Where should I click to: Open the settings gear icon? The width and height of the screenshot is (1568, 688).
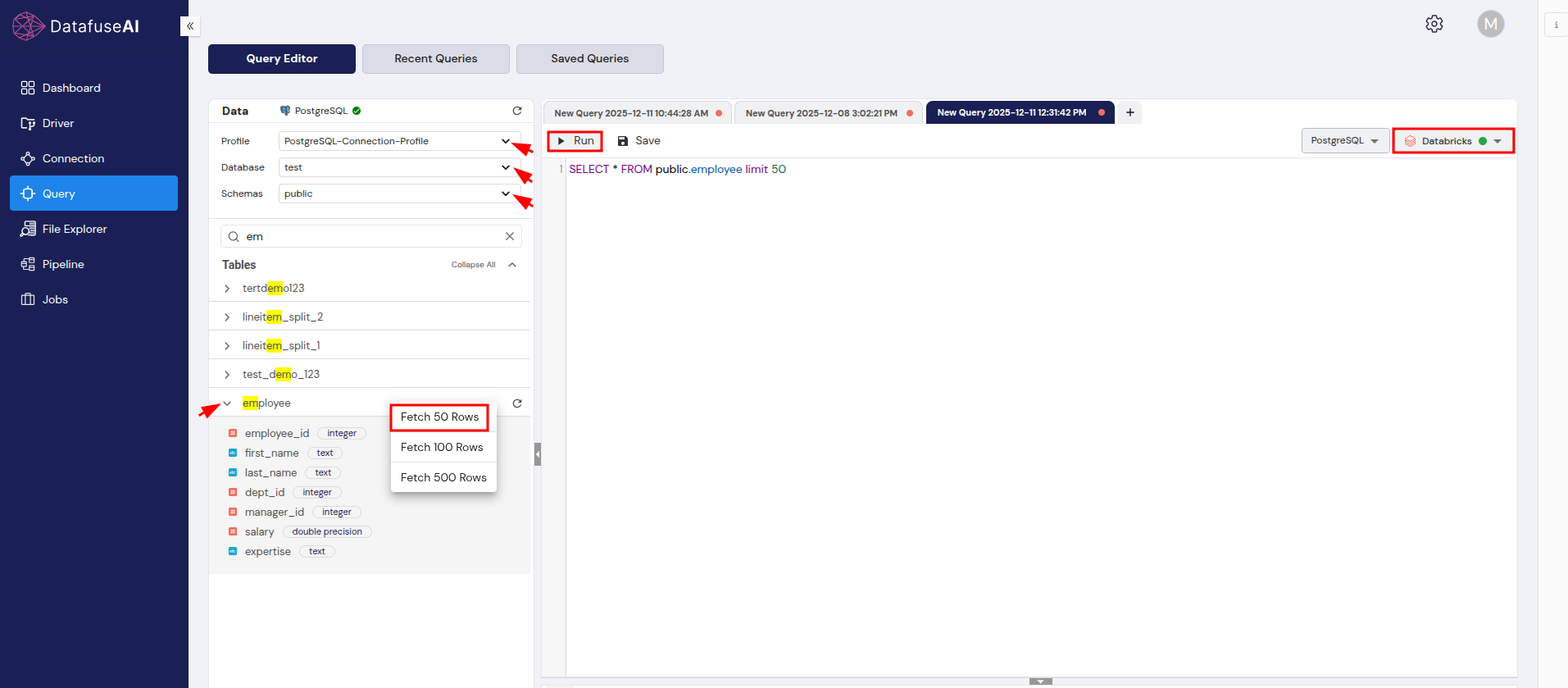(1434, 24)
